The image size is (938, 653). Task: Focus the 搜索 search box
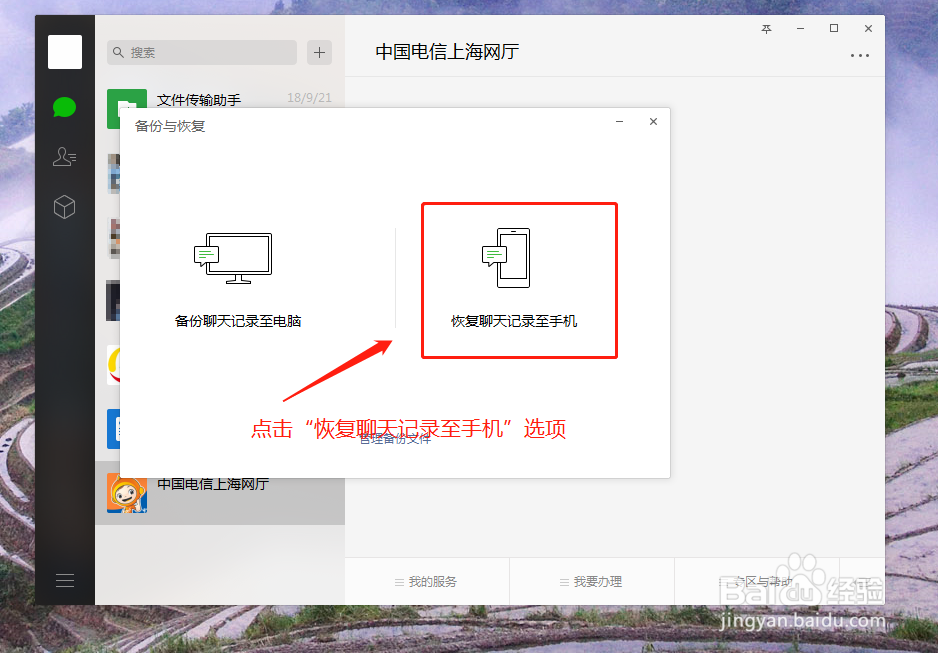[x=202, y=53]
